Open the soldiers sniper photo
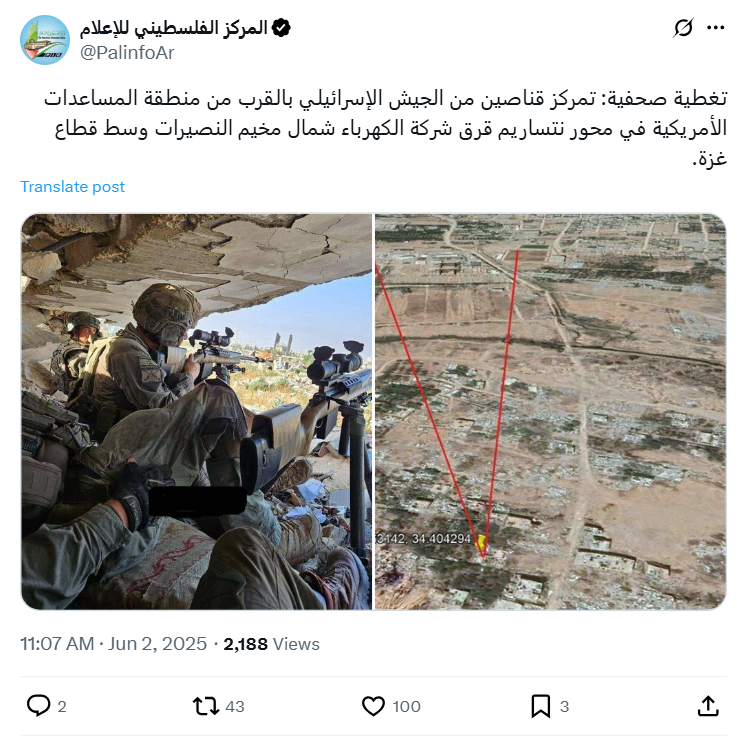Image resolution: width=747 pixels, height=736 pixels. click(x=196, y=412)
